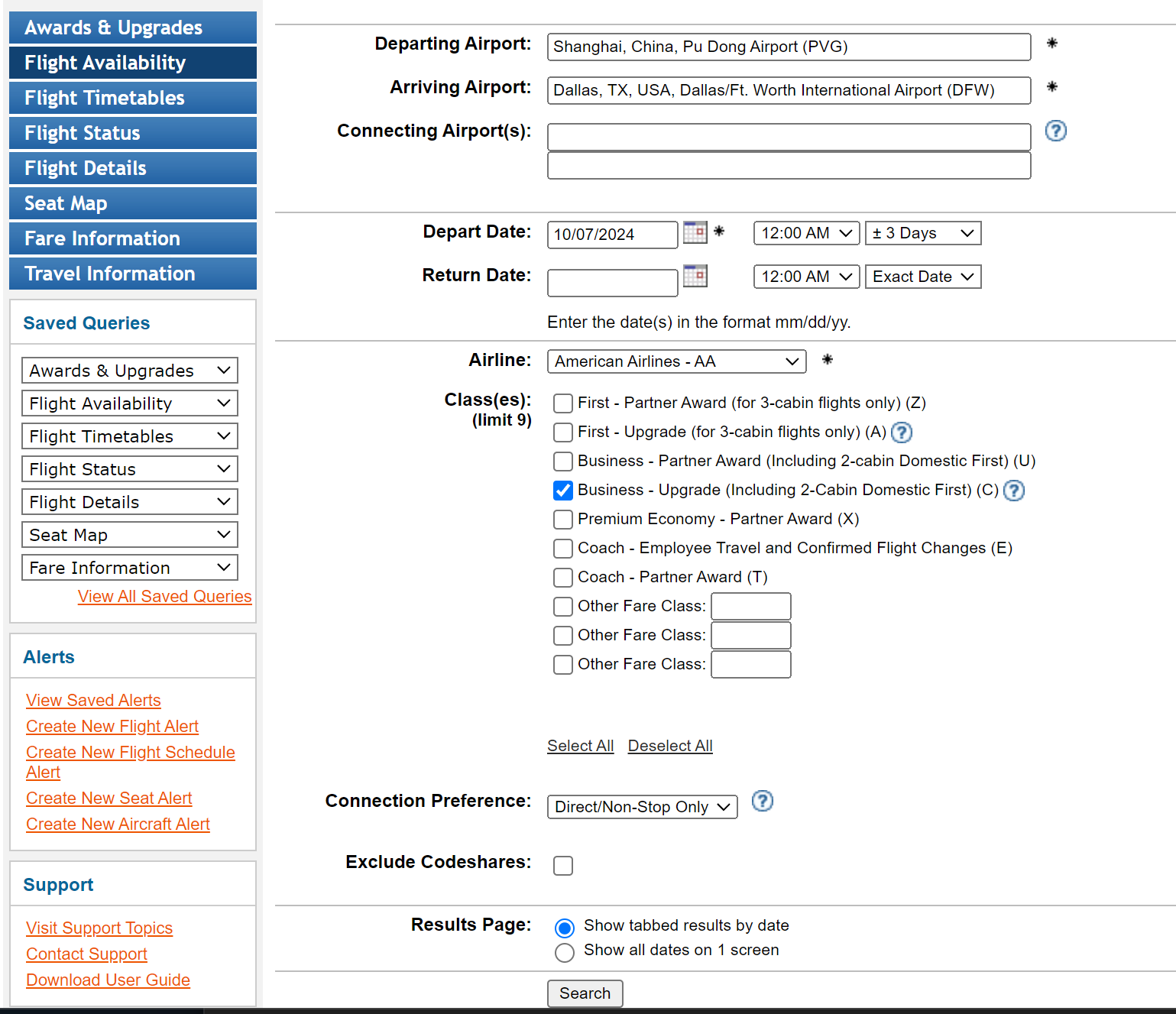Image resolution: width=1176 pixels, height=1014 pixels.
Task: Click the Search button
Action: point(585,993)
